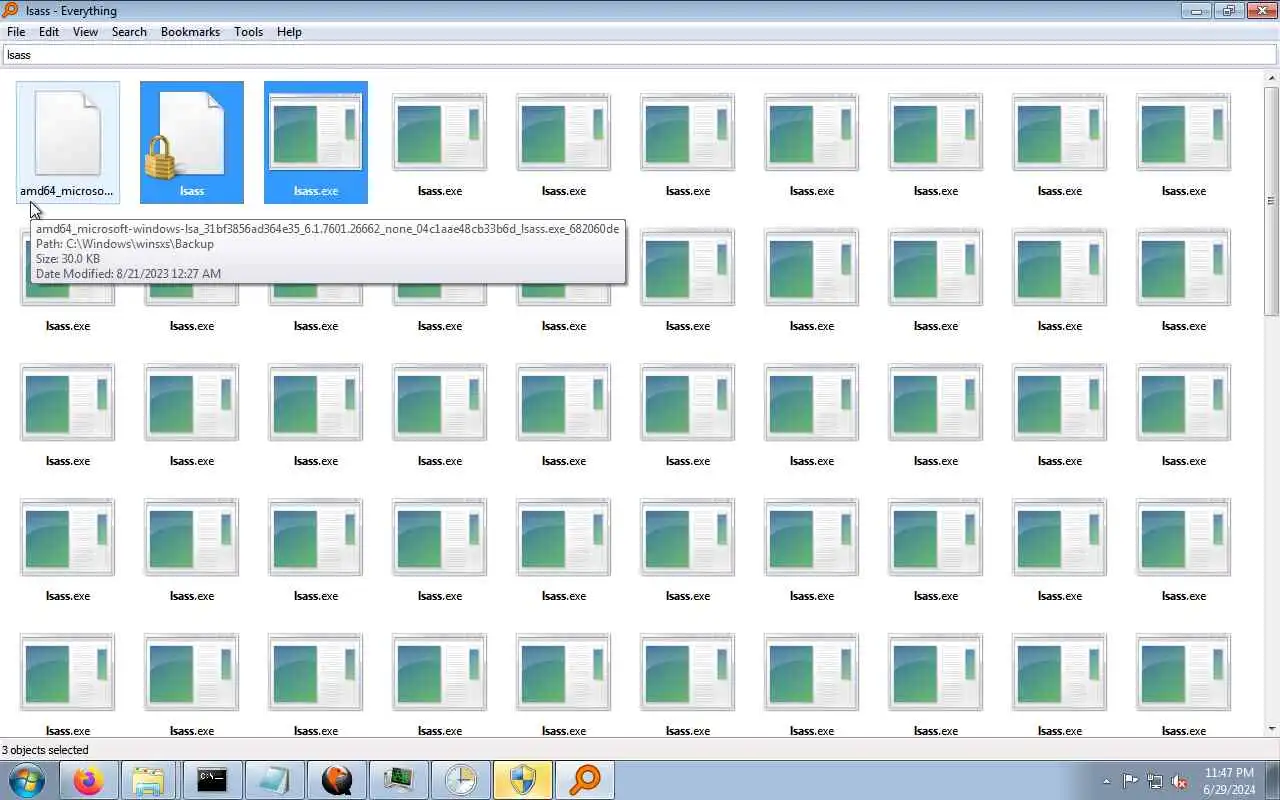
Task: Click the tooltip 'Size: 30.0 KB' text
Action: tap(68, 259)
